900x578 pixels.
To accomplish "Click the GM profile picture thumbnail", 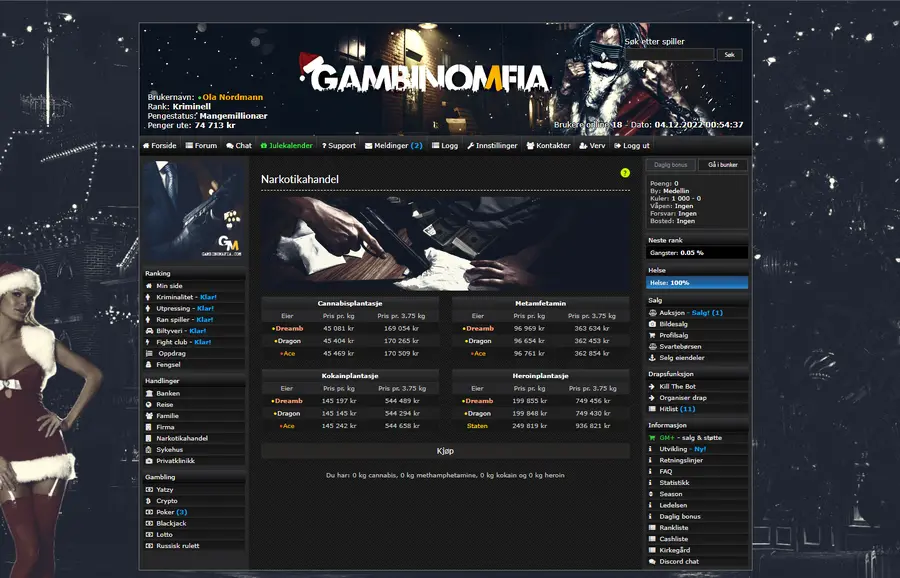I will click(x=195, y=211).
